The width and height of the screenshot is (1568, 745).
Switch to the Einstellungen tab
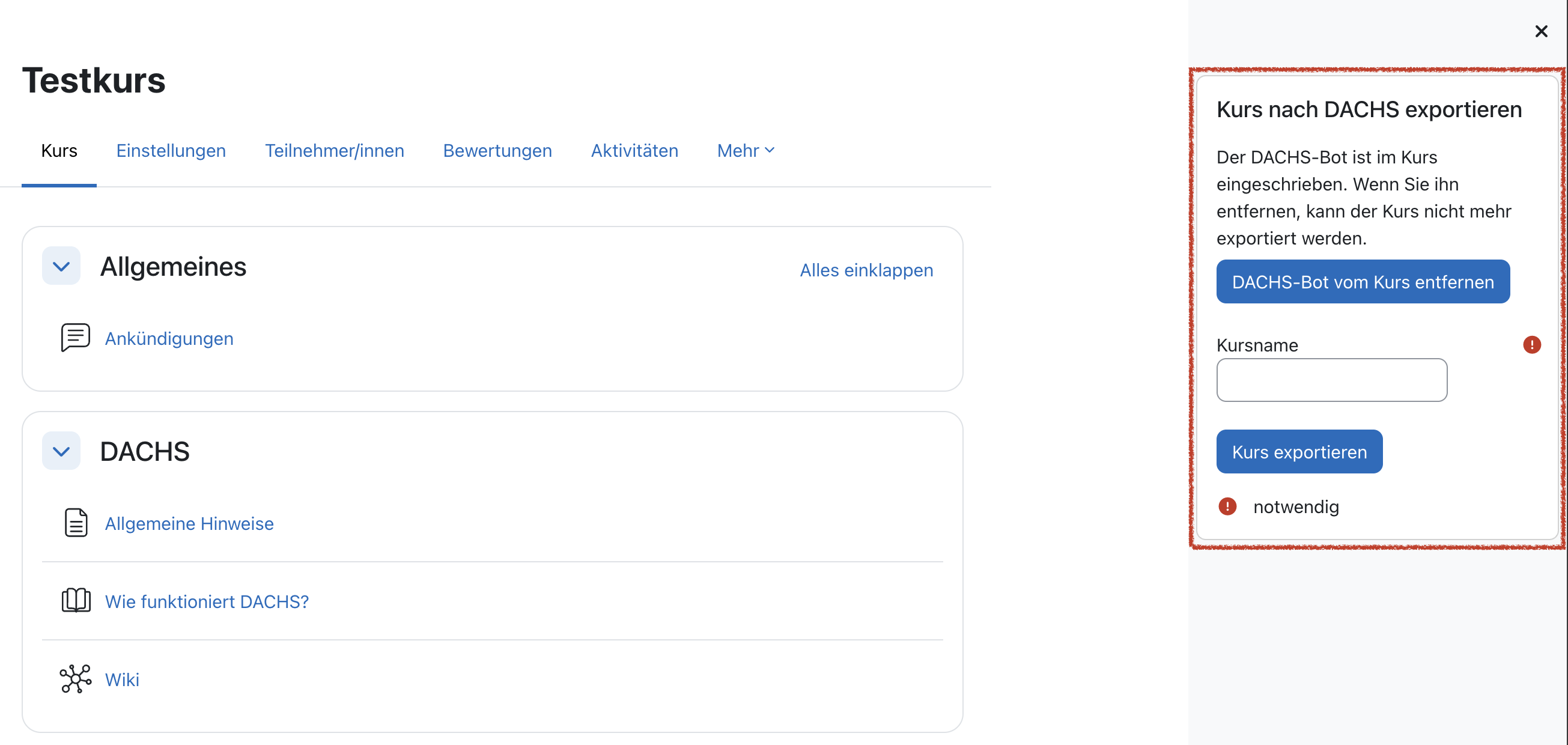(171, 150)
